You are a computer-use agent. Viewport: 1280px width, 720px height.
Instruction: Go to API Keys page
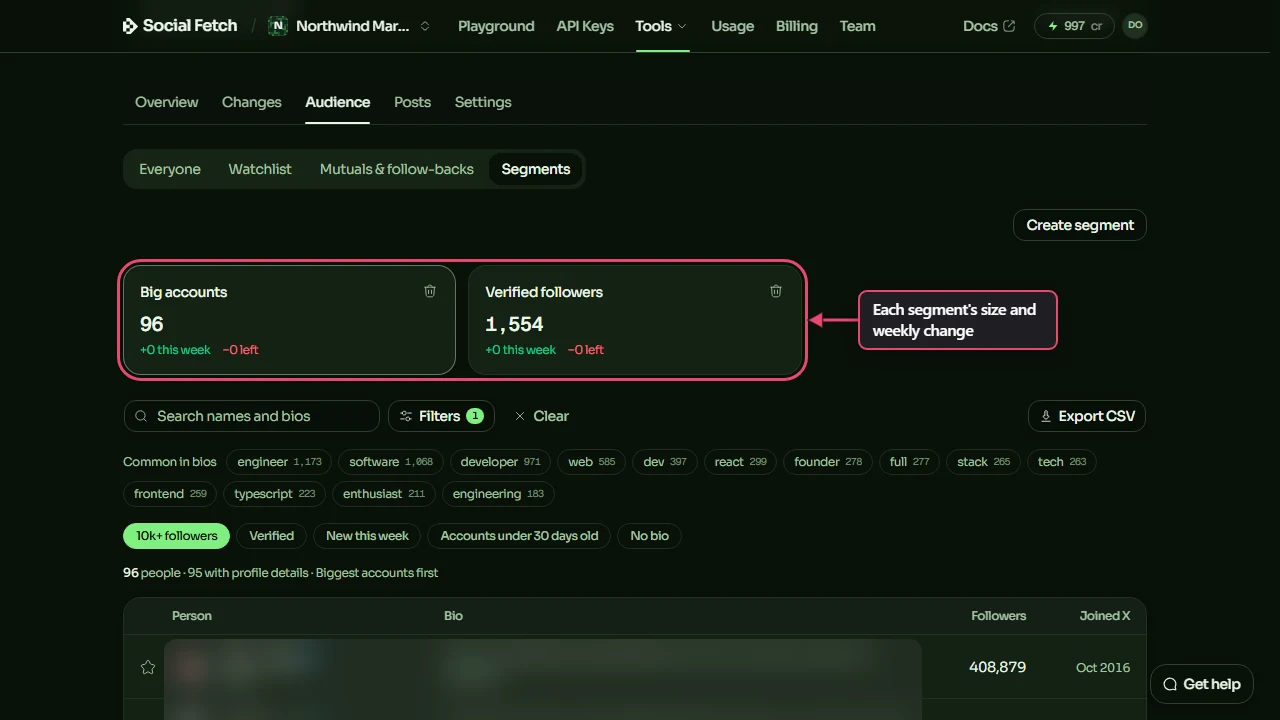pyautogui.click(x=585, y=26)
